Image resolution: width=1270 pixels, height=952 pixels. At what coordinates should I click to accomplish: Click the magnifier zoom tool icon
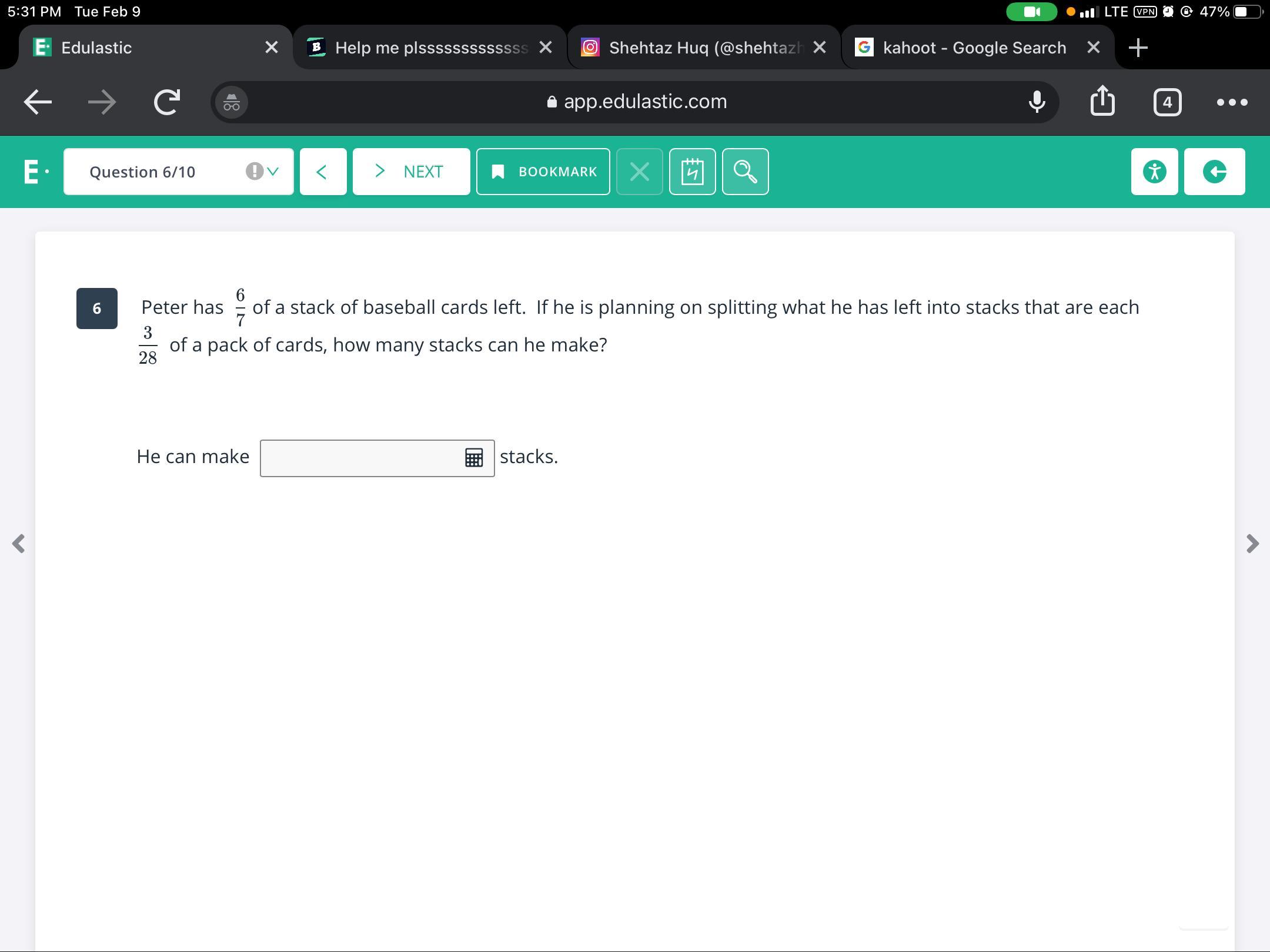(745, 172)
